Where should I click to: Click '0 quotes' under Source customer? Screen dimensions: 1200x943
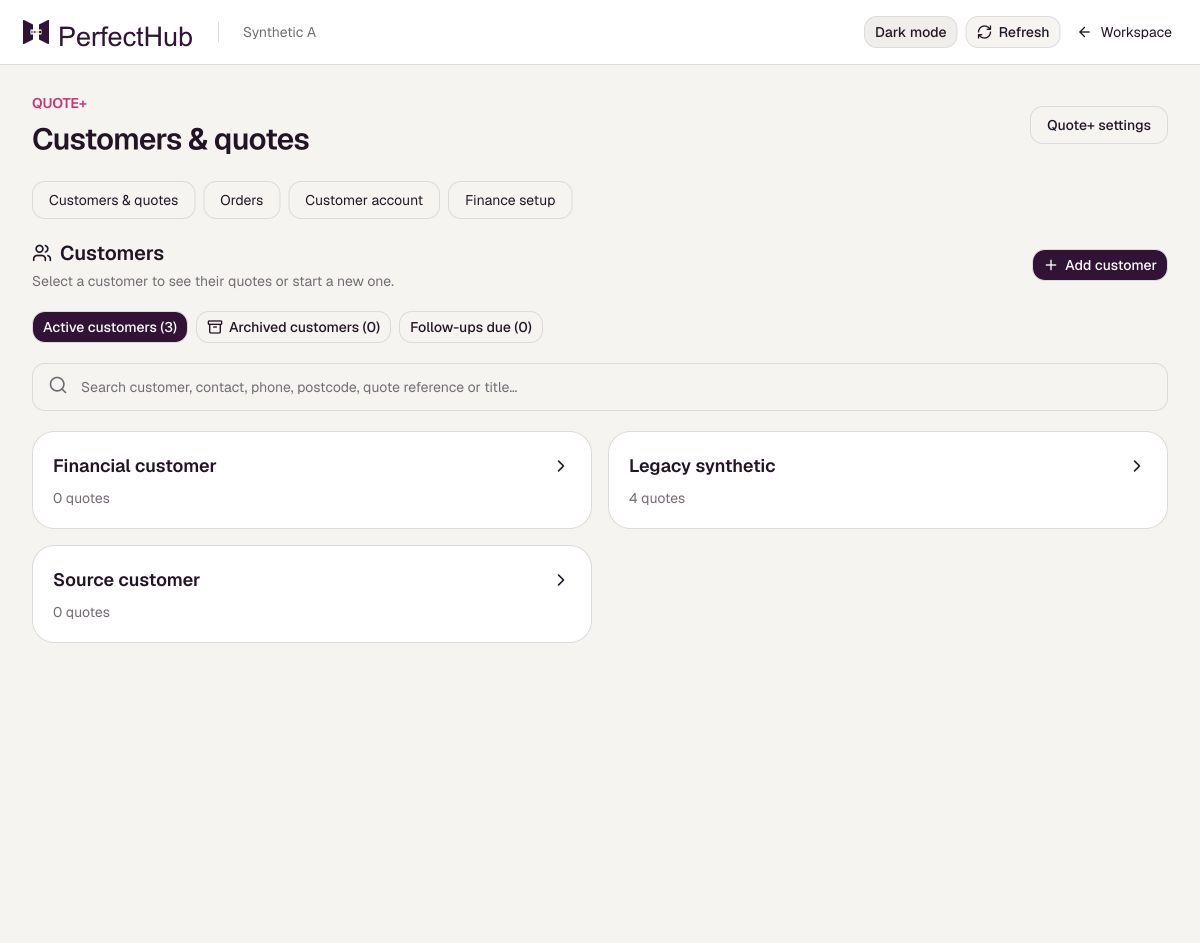coord(81,612)
